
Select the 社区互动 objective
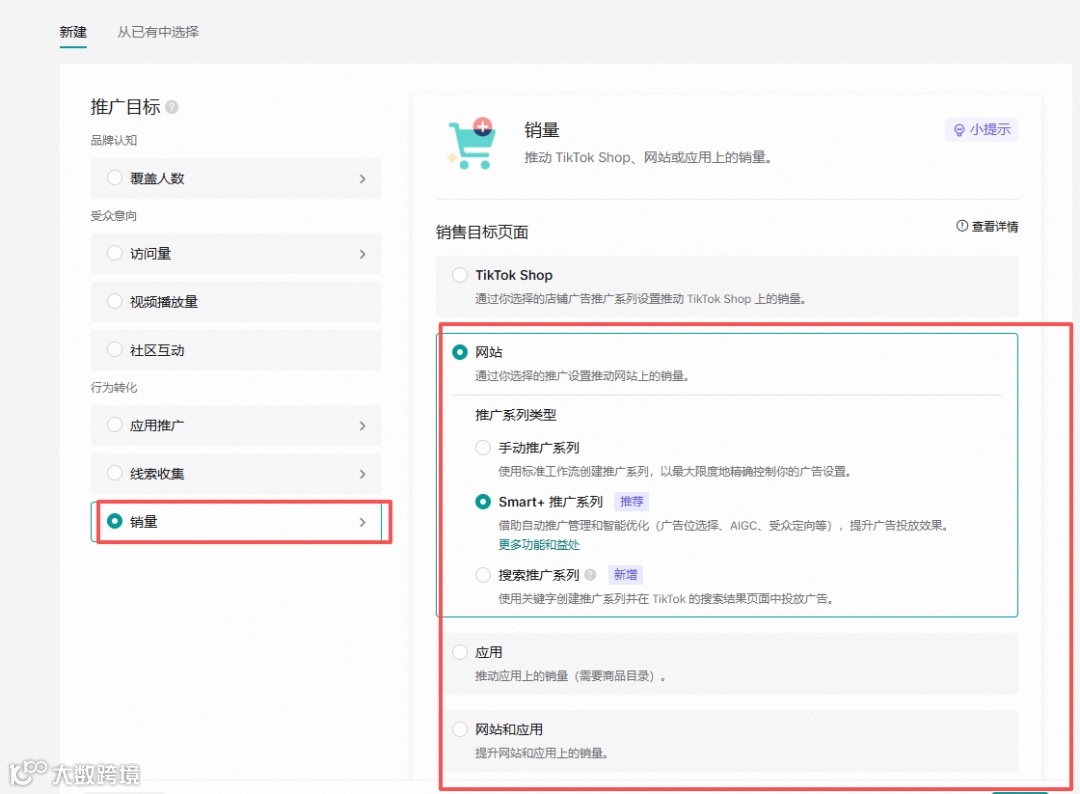[236, 350]
